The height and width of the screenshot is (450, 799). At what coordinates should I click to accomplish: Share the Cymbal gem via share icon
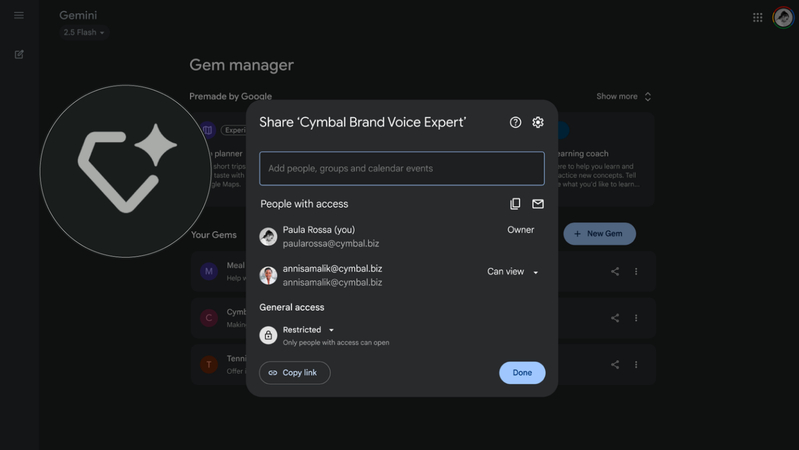[x=615, y=318]
